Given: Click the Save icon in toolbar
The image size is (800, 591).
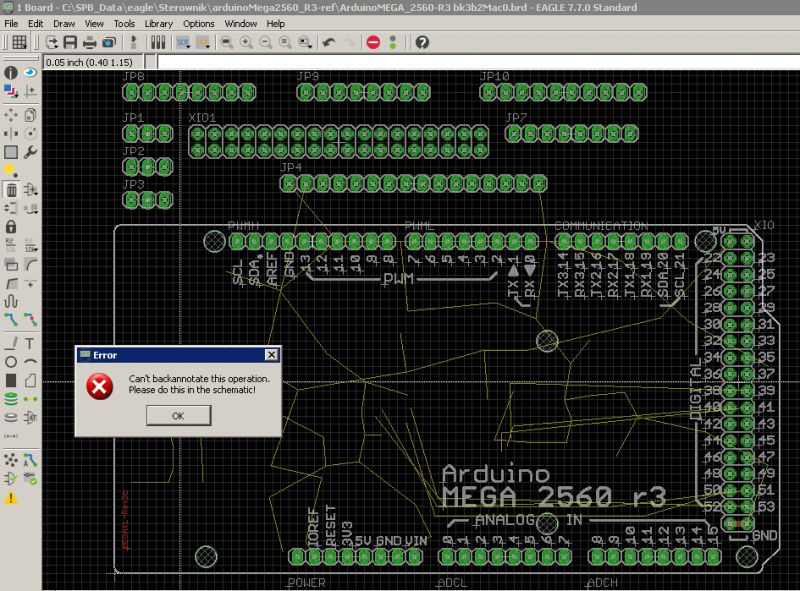Looking at the screenshot, I should pyautogui.click(x=70, y=42).
